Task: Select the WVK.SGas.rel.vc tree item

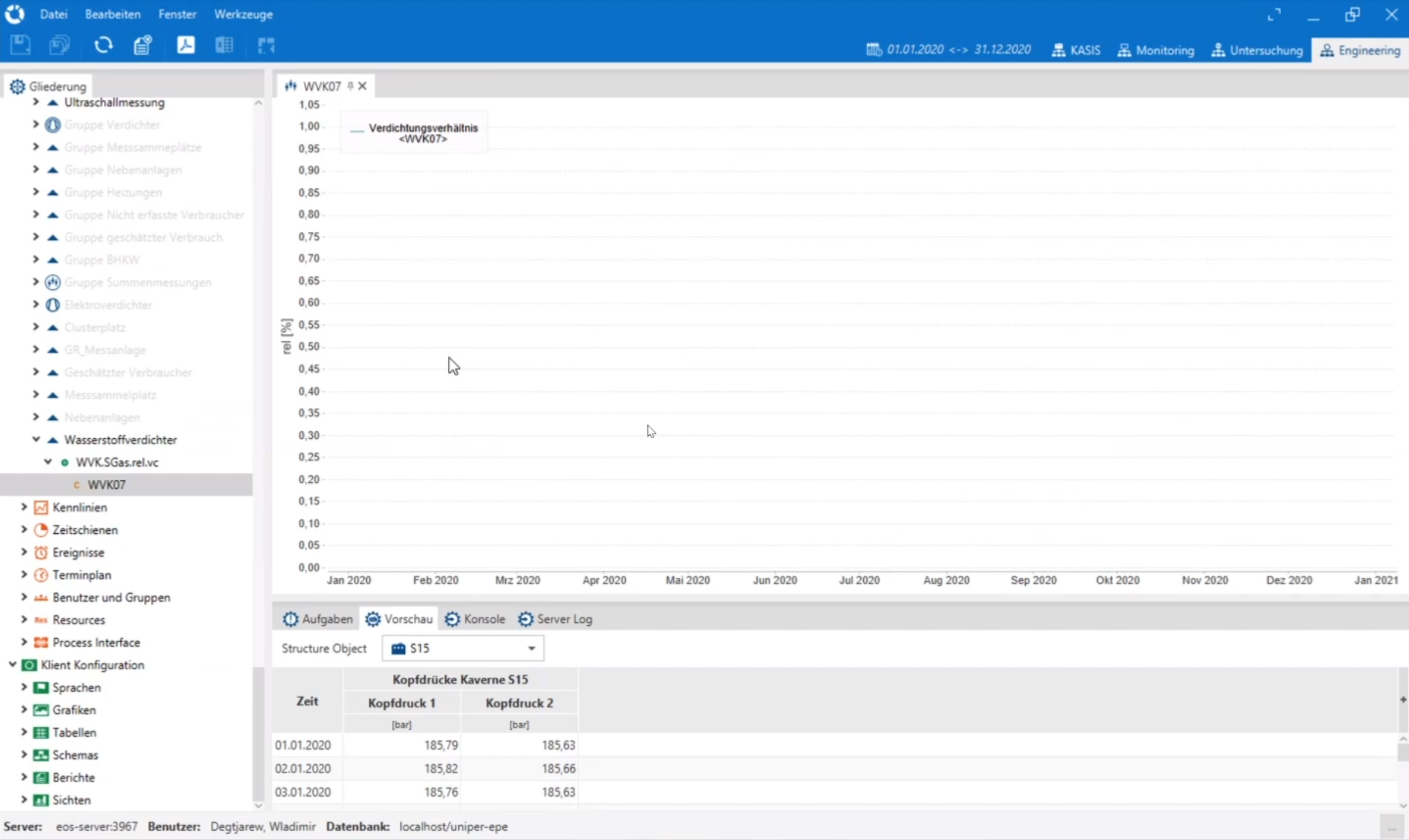Action: [x=117, y=462]
